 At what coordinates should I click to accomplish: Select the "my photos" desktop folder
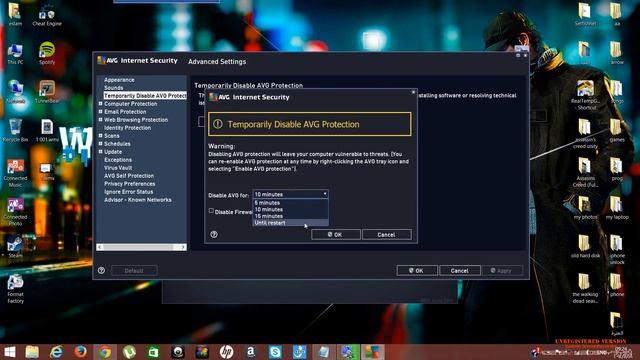(585, 207)
